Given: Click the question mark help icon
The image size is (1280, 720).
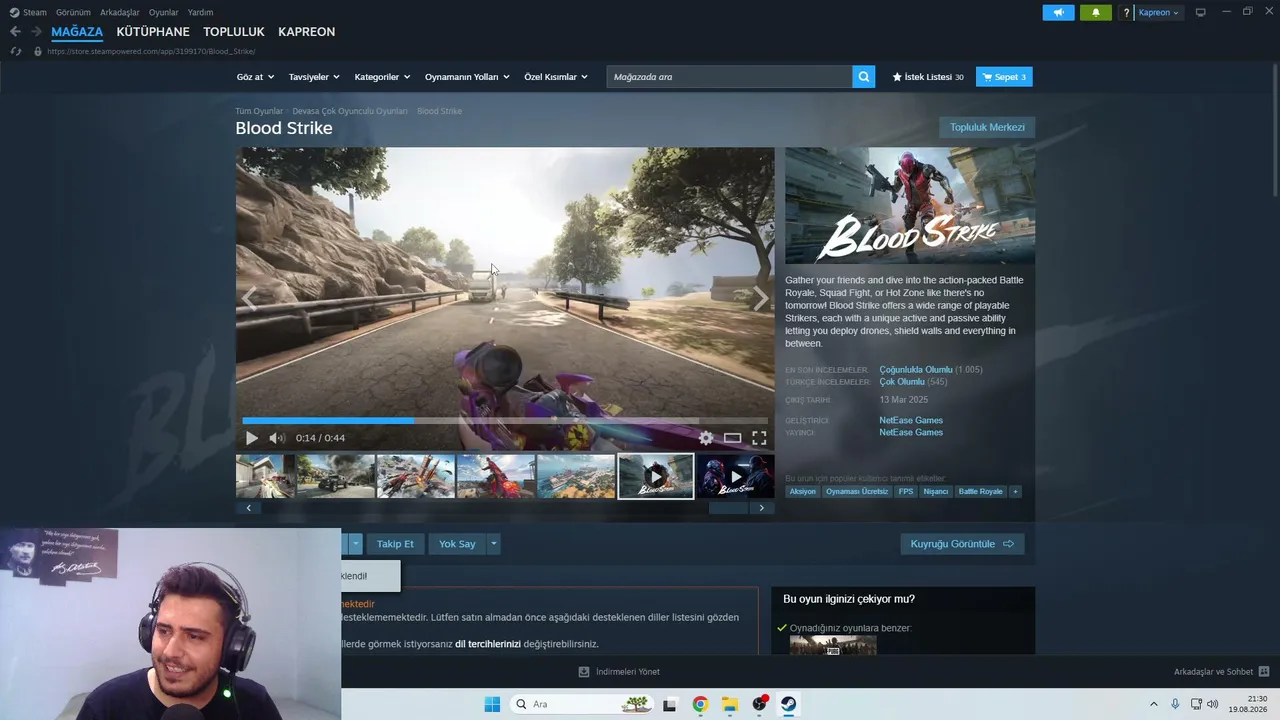Looking at the screenshot, I should click(x=1127, y=13).
